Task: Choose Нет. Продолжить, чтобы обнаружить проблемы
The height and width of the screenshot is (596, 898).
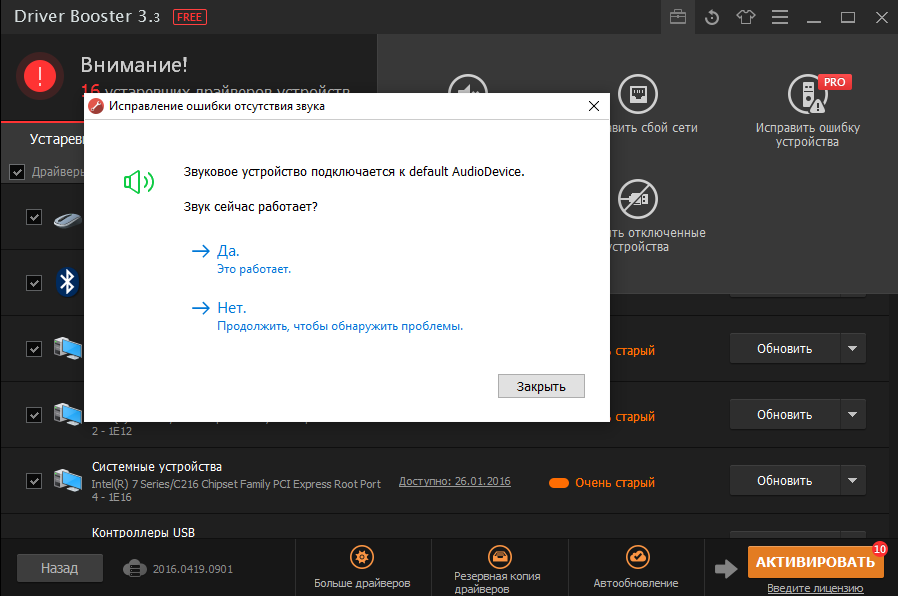Action: pyautogui.click(x=327, y=316)
